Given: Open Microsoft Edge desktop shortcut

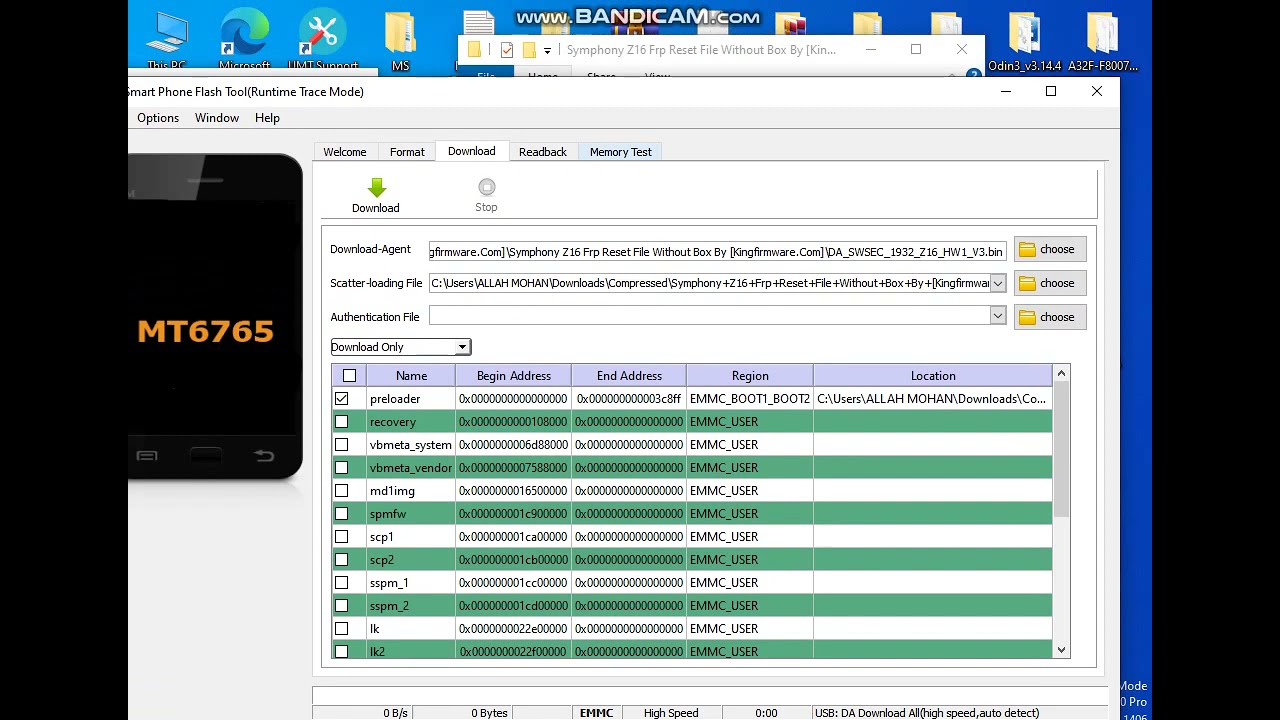Looking at the screenshot, I should [x=244, y=40].
